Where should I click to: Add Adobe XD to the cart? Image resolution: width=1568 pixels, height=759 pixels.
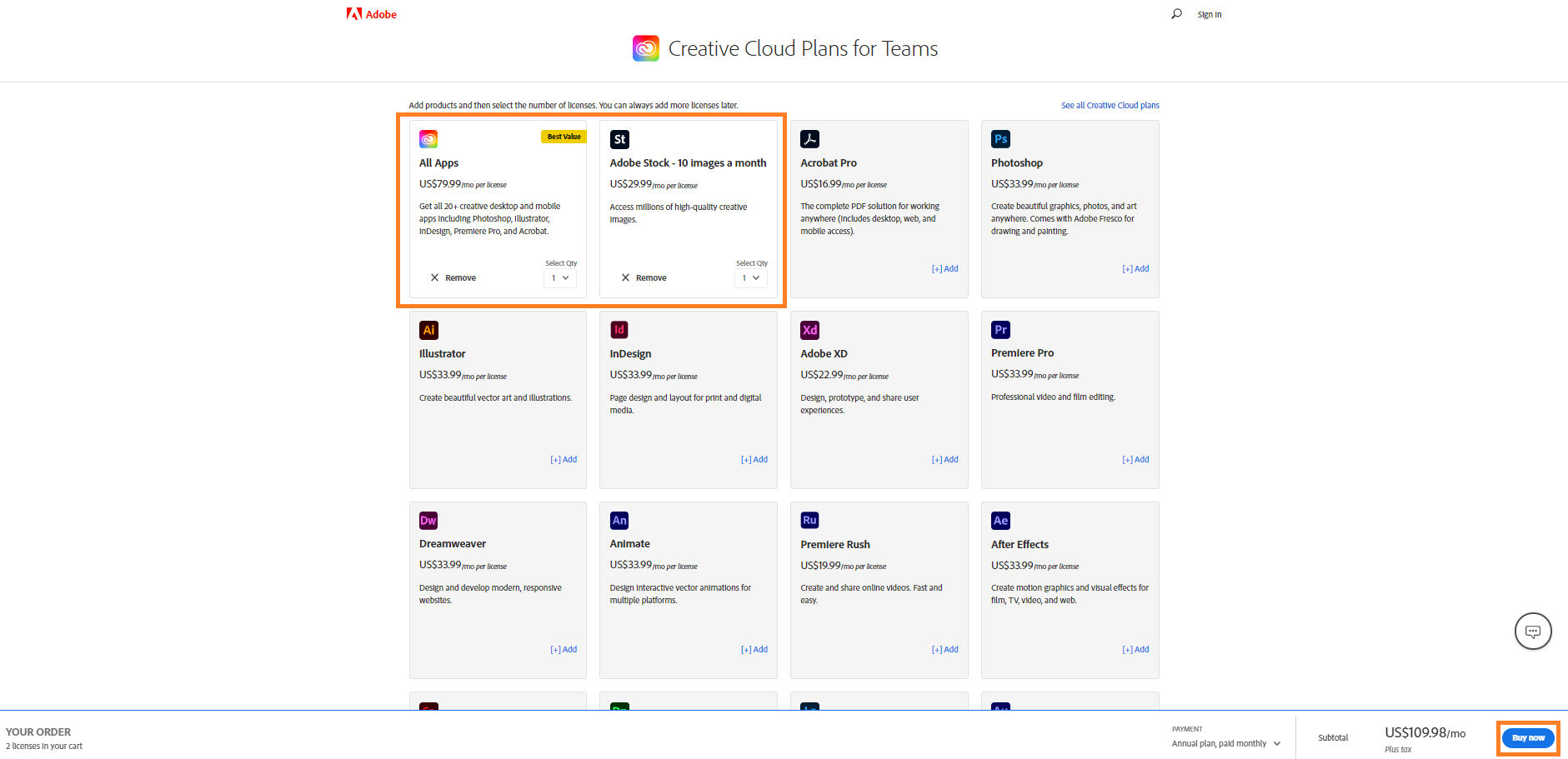[944, 459]
